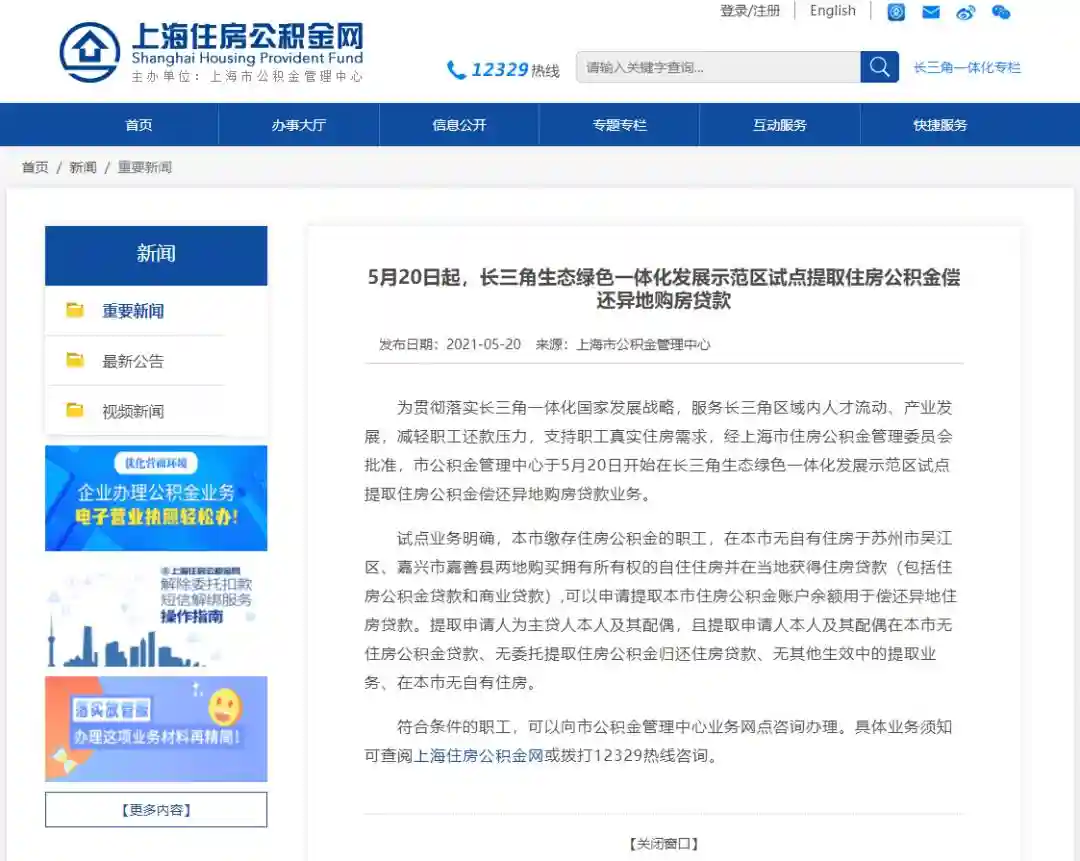Open the Weibo icon link
1080x861 pixels.
965,12
